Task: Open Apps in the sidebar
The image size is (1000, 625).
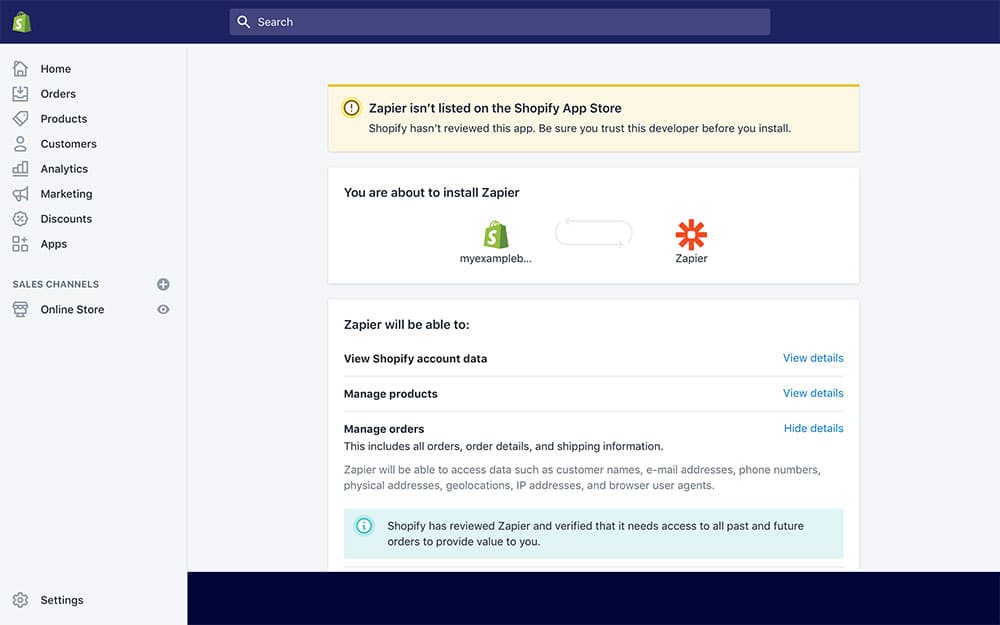Action: coord(53,244)
